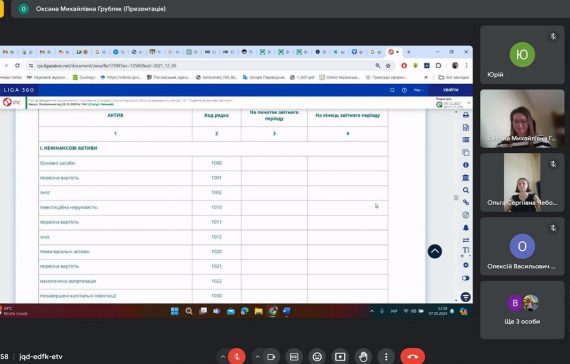The image size is (570, 364).
Task: Select Ольга Сергіївна video tile
Action: [522, 183]
